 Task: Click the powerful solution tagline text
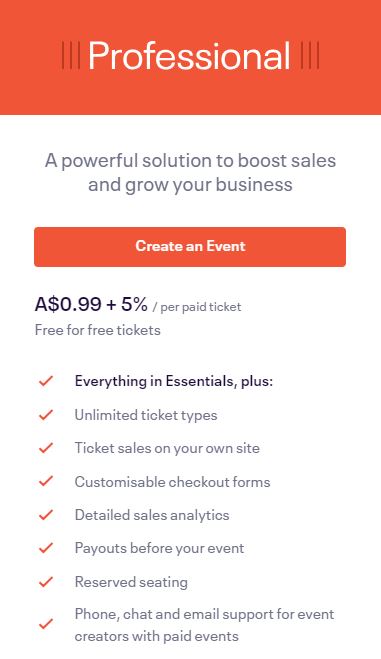pos(190,172)
